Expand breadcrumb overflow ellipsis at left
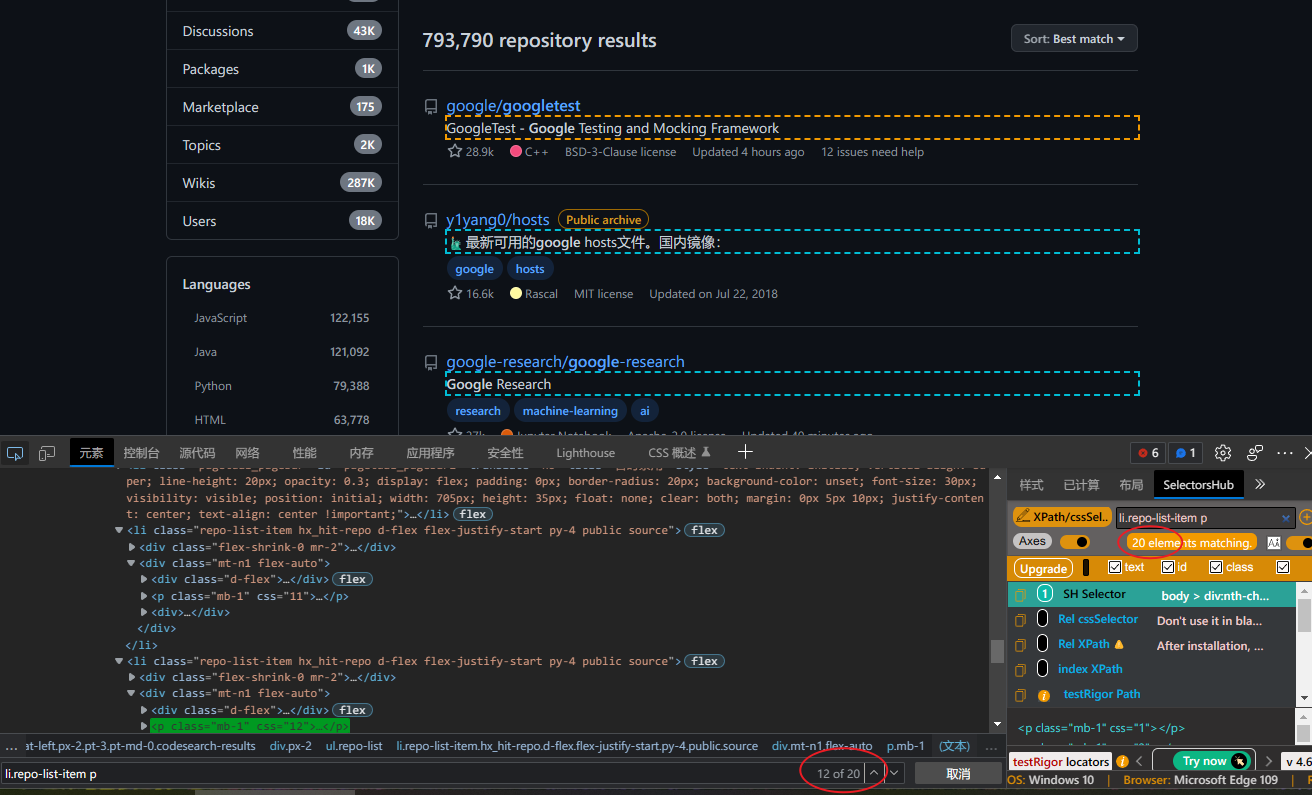The image size is (1312, 795). (12, 746)
